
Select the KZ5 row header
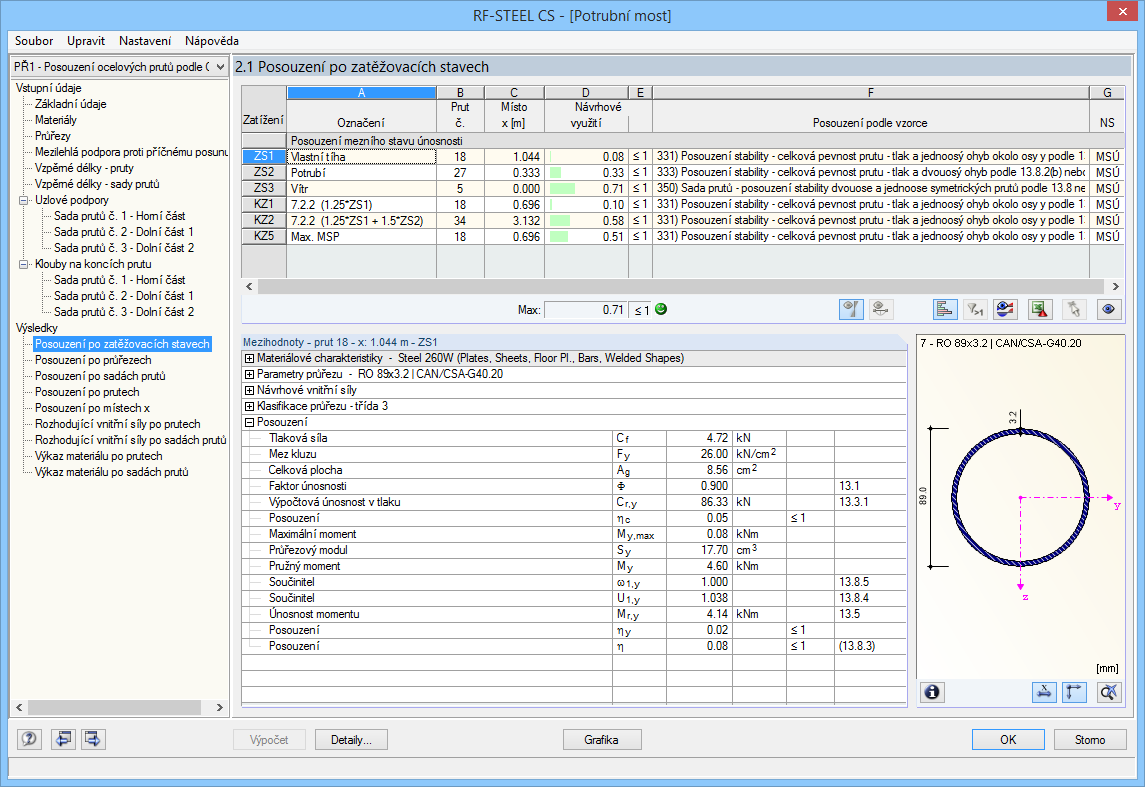click(264, 237)
